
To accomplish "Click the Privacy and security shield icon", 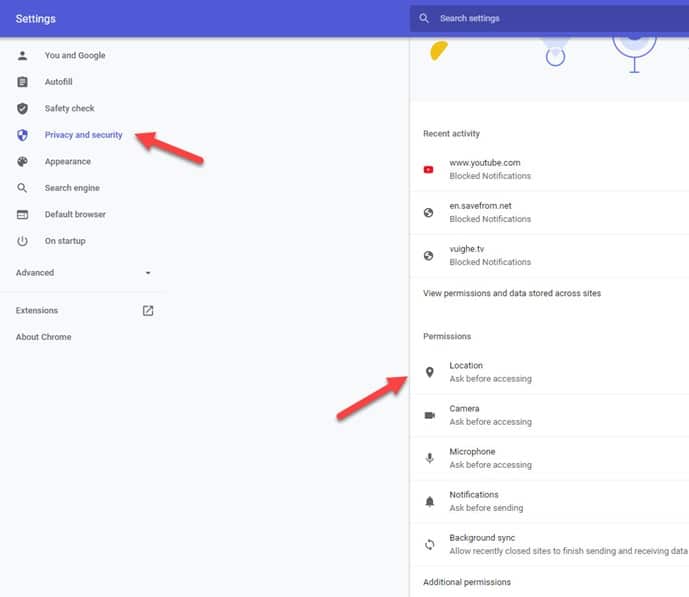I will click(22, 135).
